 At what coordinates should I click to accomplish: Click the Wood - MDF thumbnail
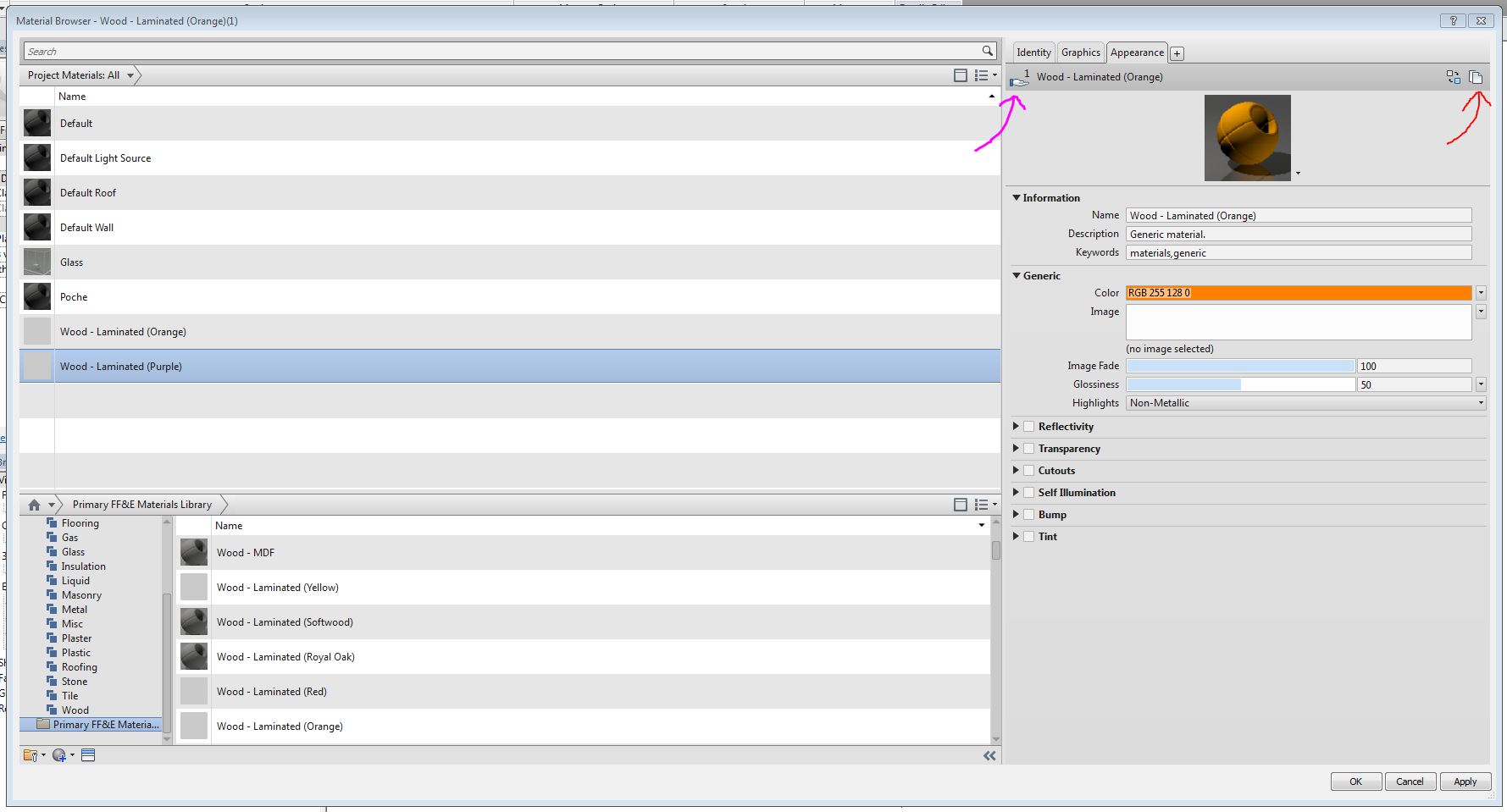point(194,553)
